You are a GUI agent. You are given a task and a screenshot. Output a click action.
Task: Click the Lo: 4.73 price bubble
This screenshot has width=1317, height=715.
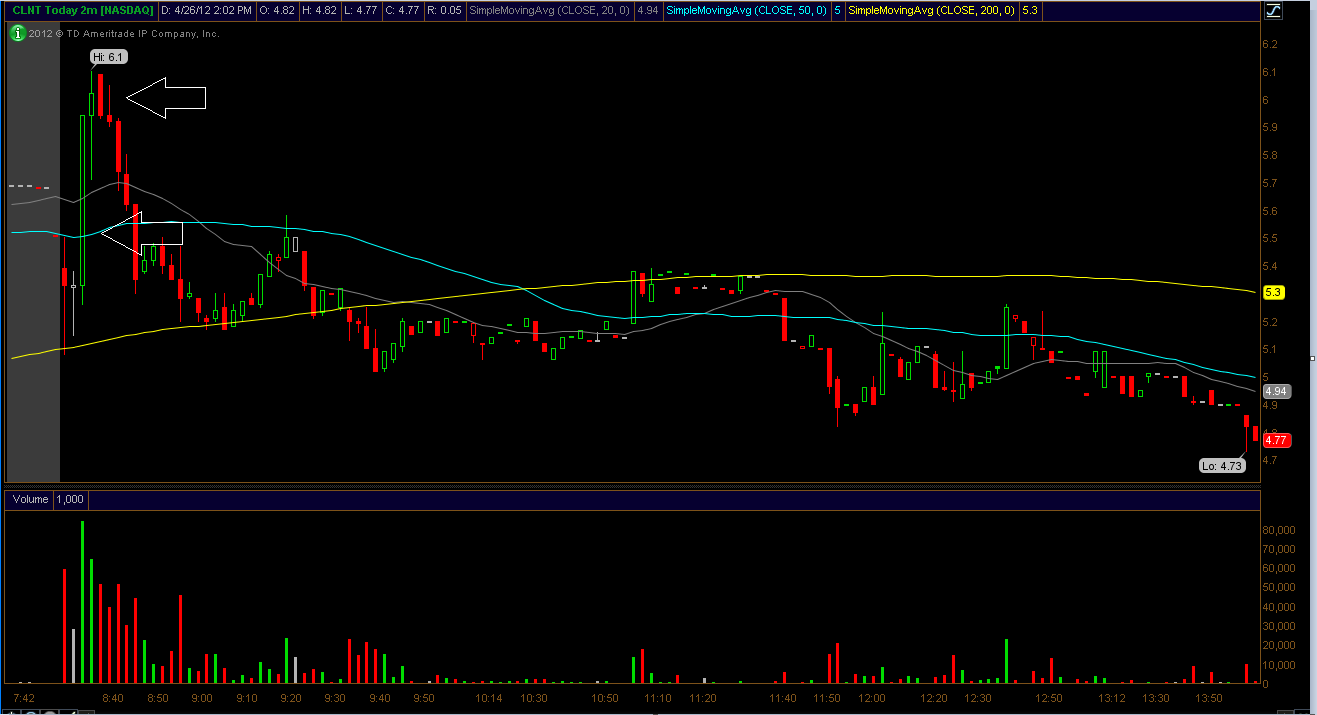1222,465
